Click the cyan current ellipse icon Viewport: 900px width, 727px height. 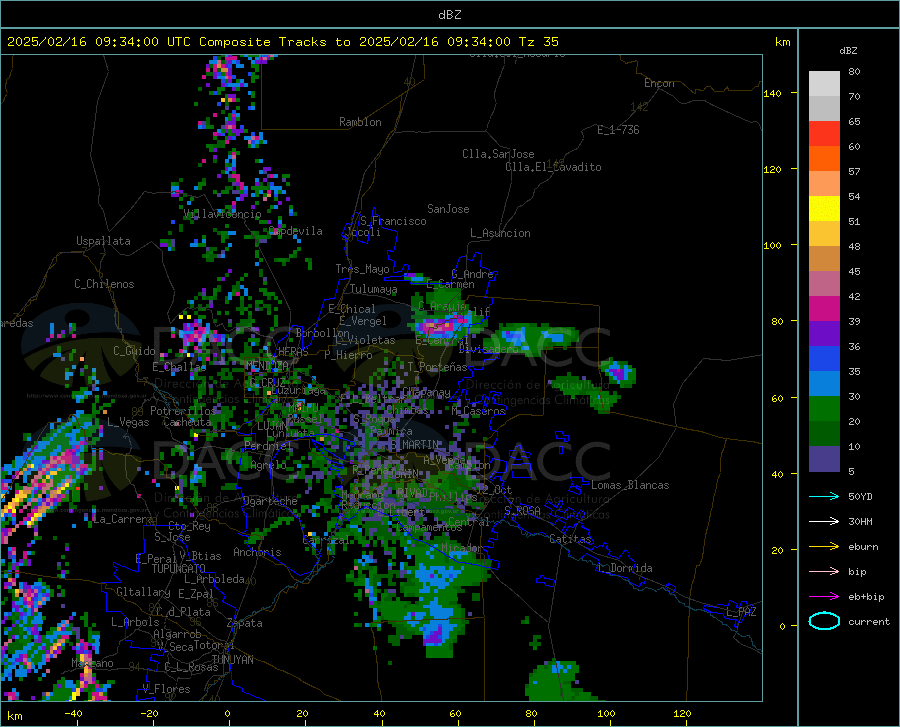tap(824, 621)
